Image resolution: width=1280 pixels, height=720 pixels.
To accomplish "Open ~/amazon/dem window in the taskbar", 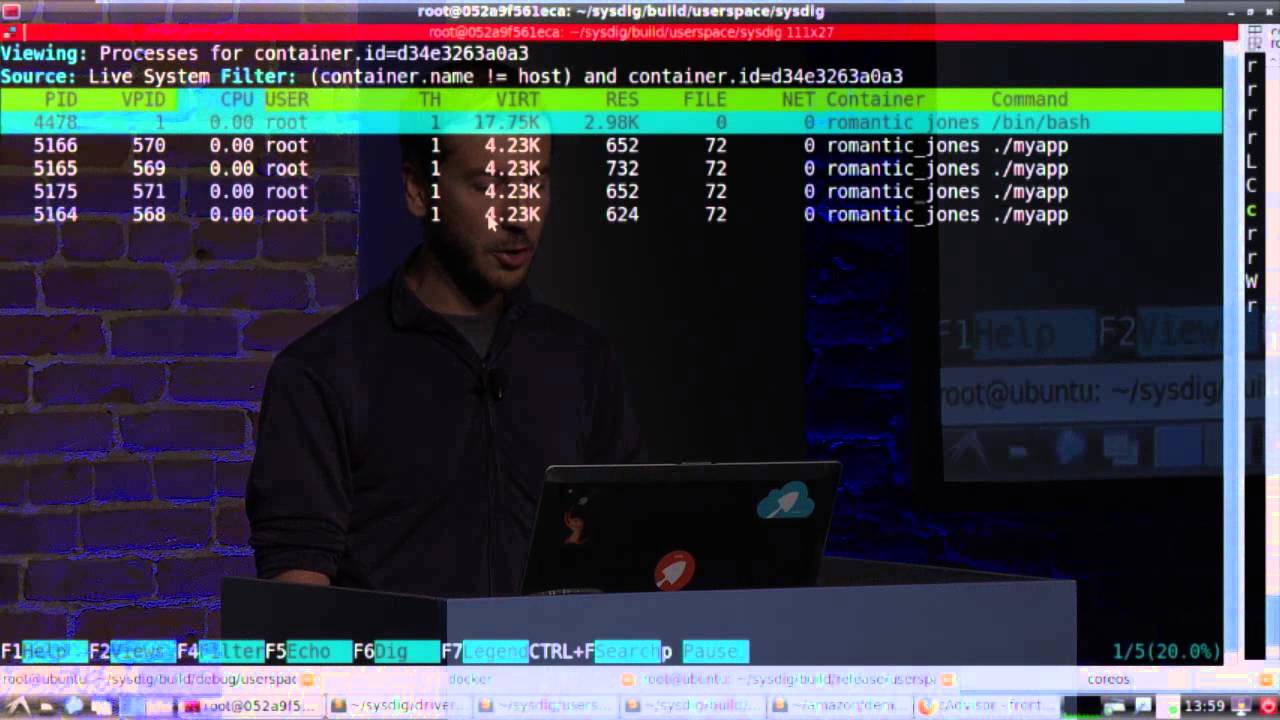I will (839, 706).
